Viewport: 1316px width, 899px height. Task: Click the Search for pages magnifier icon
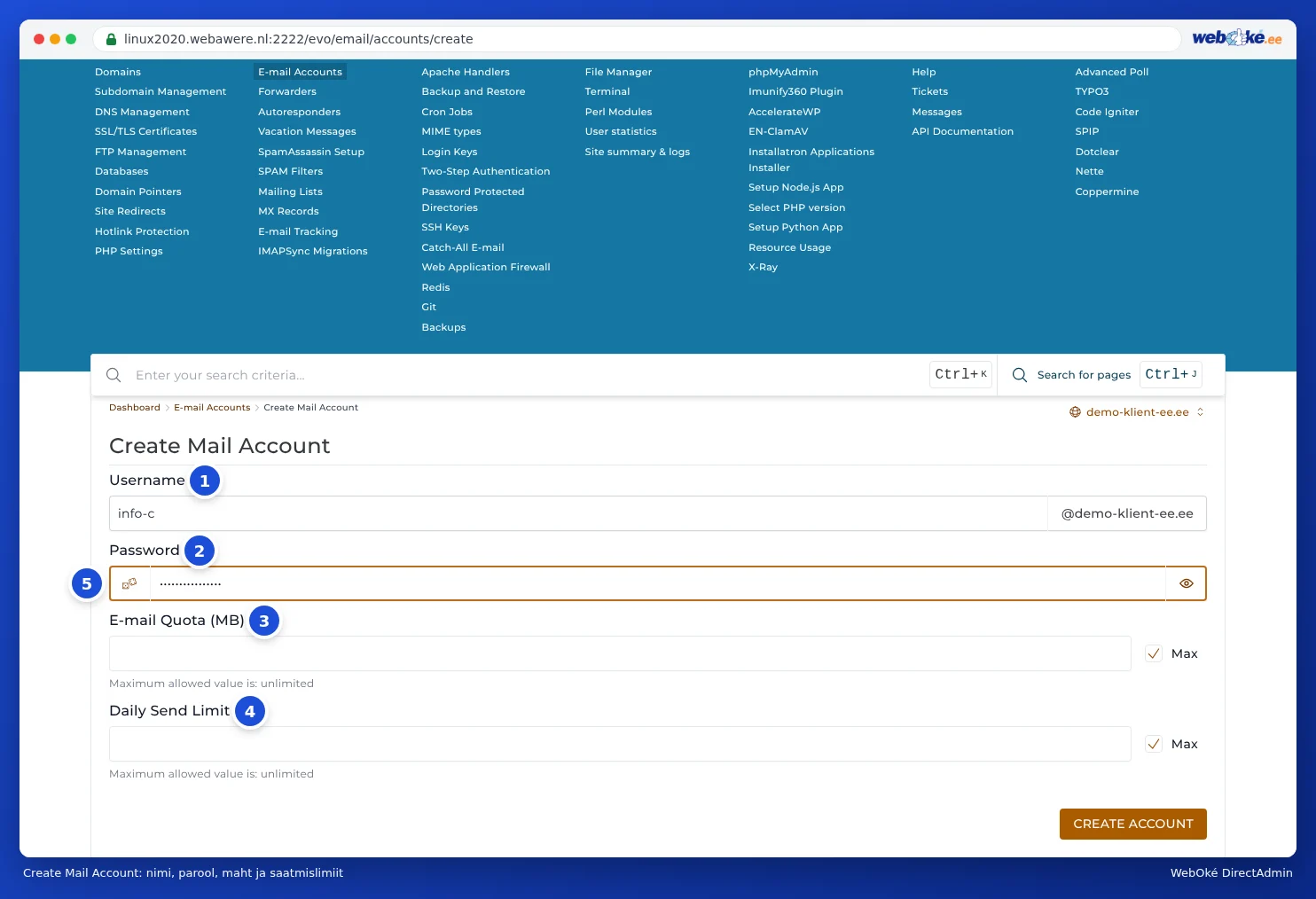1020,375
